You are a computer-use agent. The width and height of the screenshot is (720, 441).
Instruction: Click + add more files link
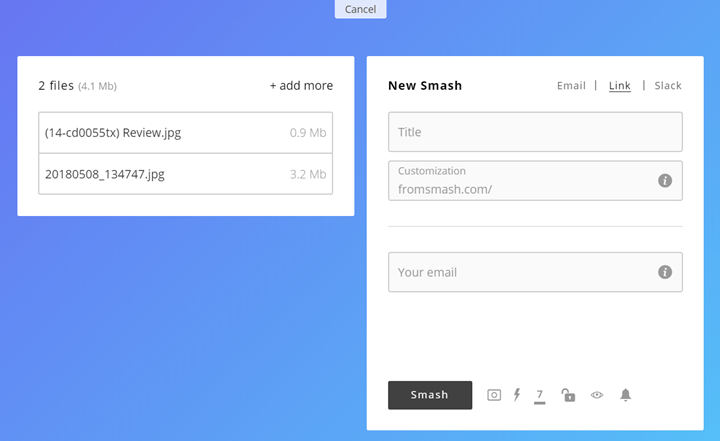[301, 85]
